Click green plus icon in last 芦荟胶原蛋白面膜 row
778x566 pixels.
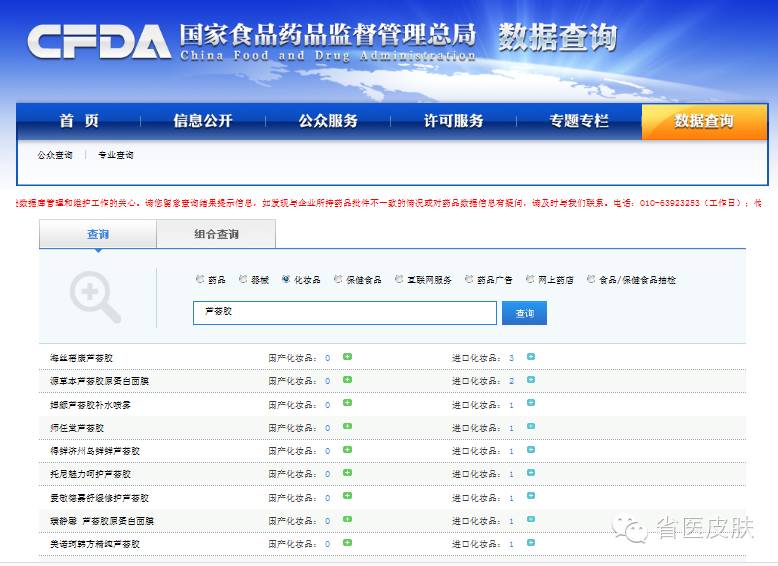pyautogui.click(x=347, y=519)
